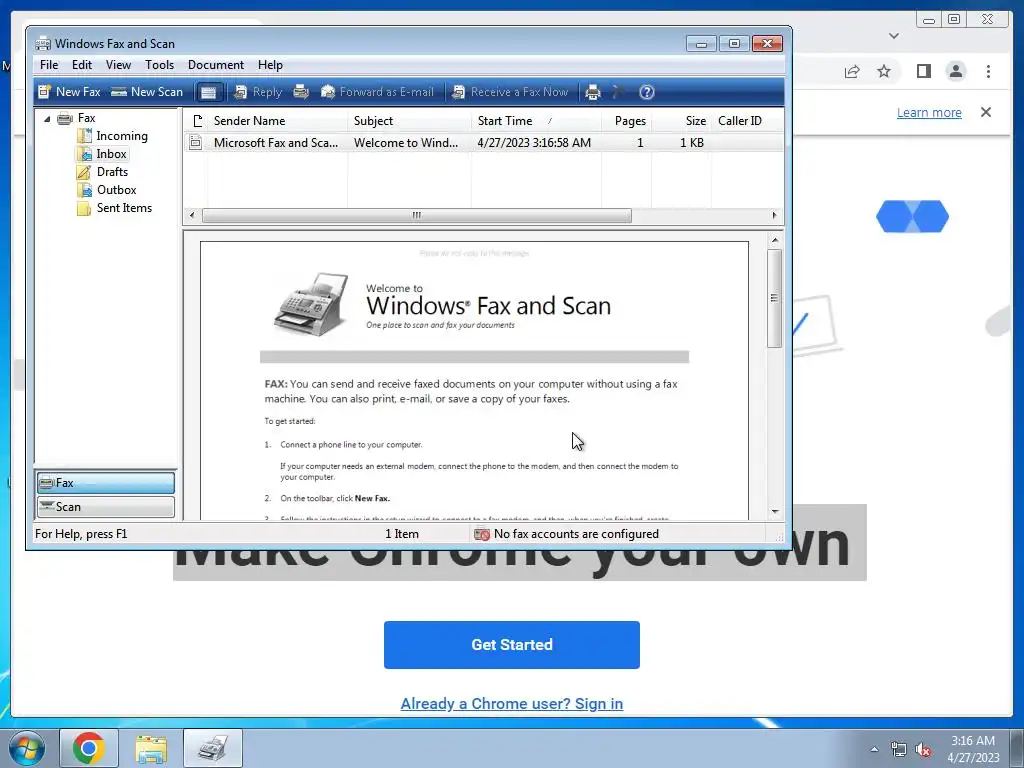Click Already a Chrome user? Sign in
This screenshot has height=768, width=1024.
point(512,704)
